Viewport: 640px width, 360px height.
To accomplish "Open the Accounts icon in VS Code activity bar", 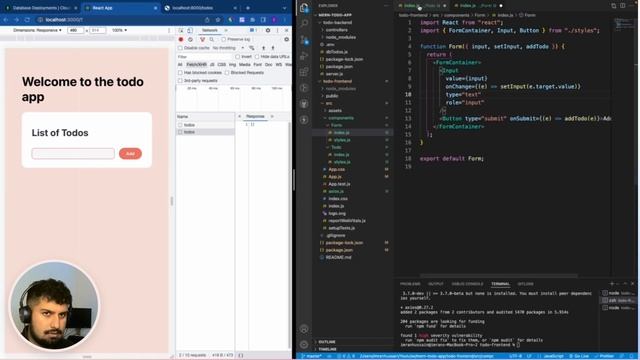I will tap(304, 329).
